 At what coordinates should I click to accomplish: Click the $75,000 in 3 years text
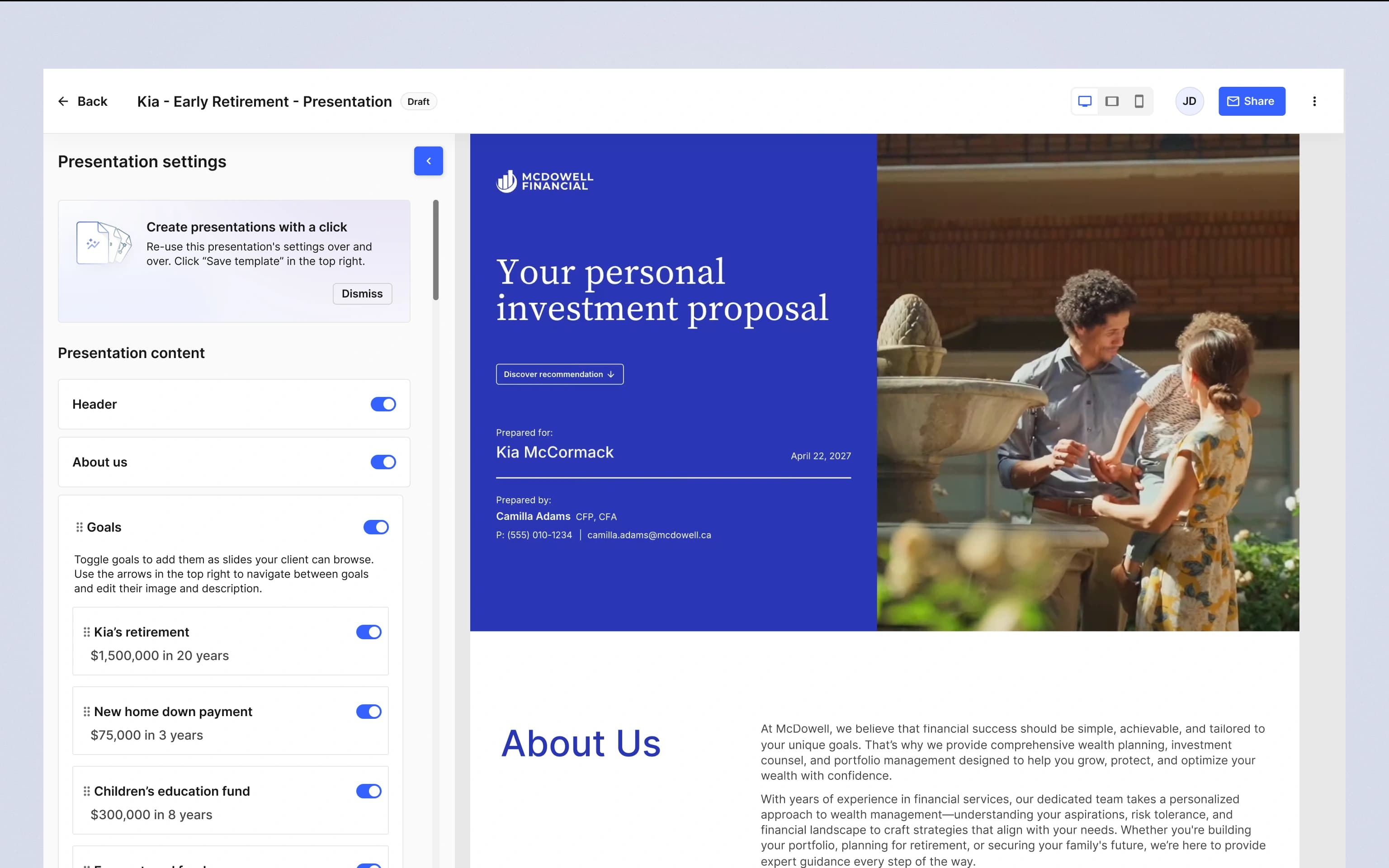147,736
